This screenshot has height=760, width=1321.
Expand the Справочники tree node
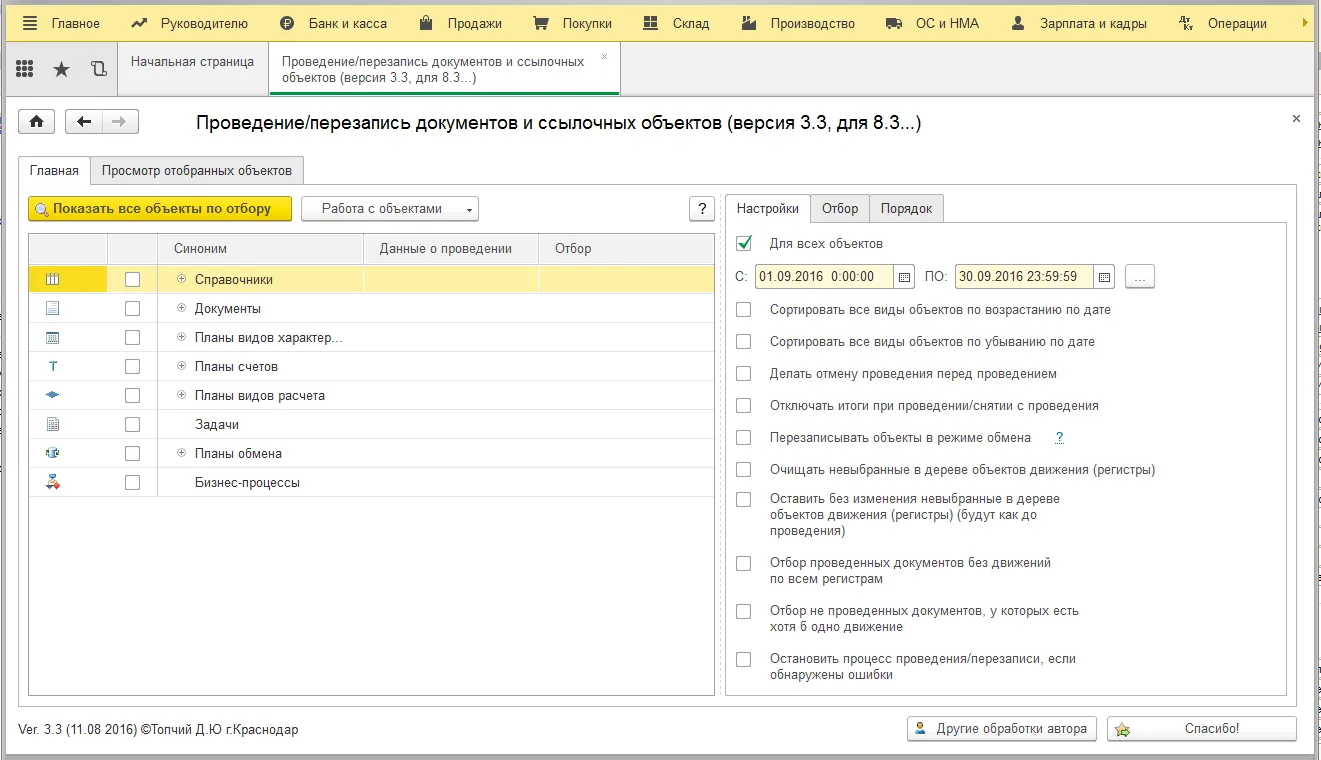(182, 280)
